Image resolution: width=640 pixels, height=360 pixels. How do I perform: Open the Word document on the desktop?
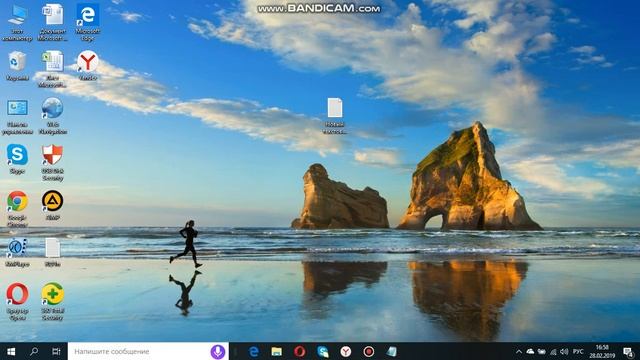53,22
